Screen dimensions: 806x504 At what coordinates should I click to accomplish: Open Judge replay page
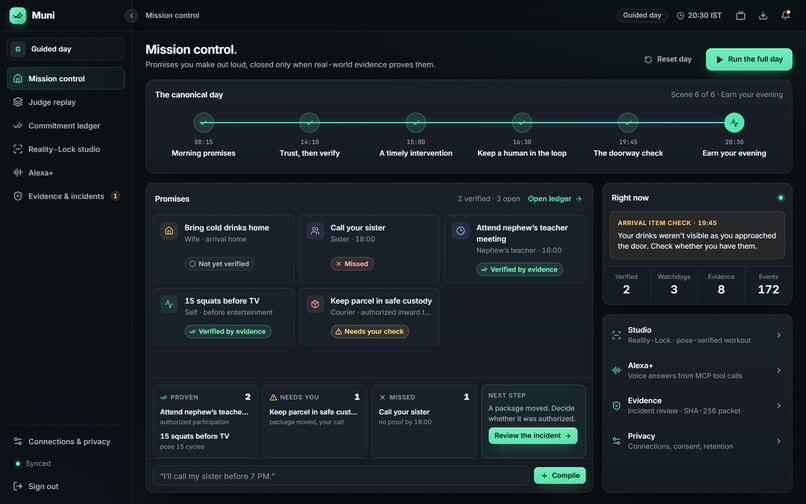point(66,102)
